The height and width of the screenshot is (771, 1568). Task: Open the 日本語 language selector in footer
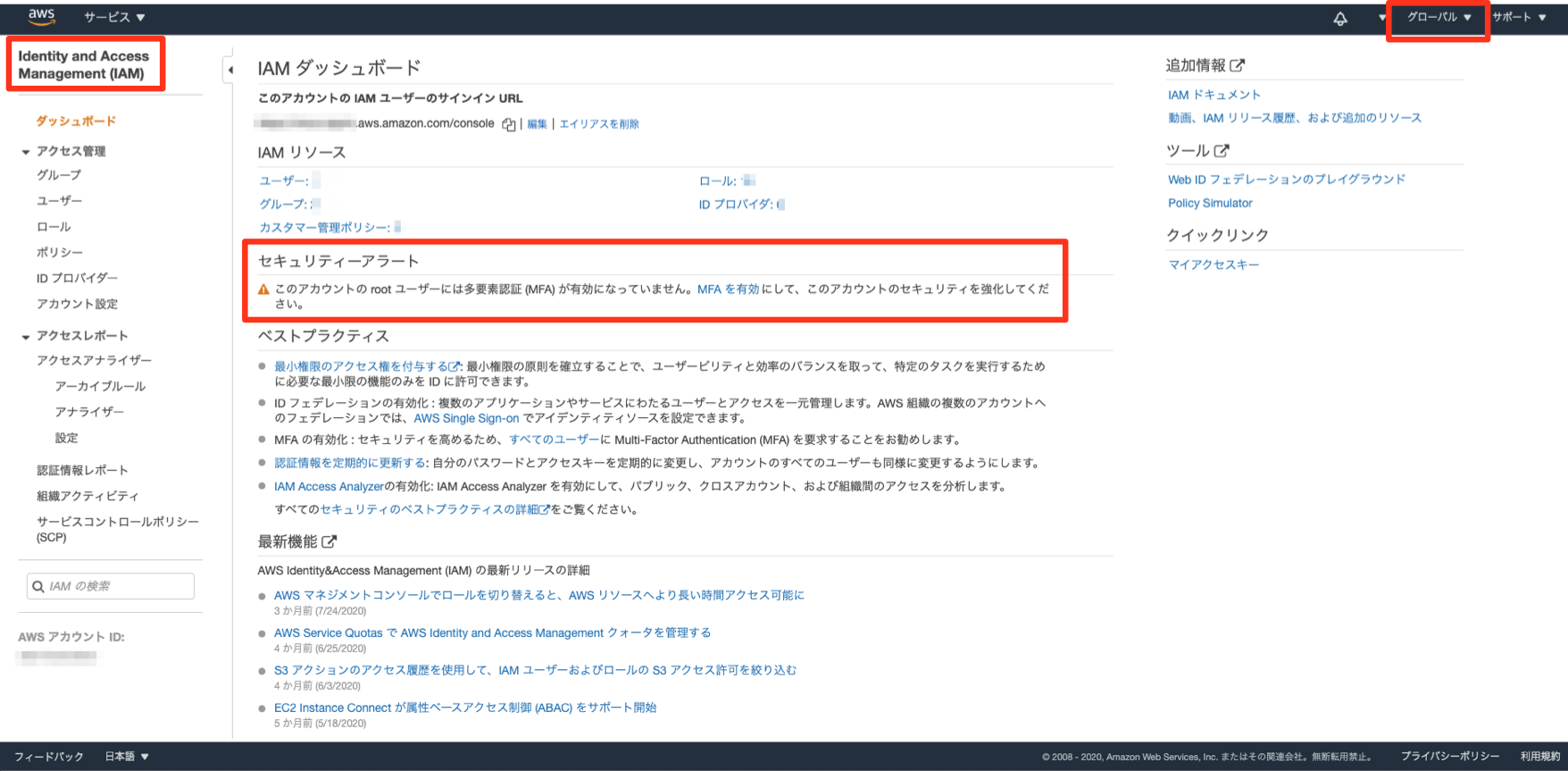tap(127, 756)
